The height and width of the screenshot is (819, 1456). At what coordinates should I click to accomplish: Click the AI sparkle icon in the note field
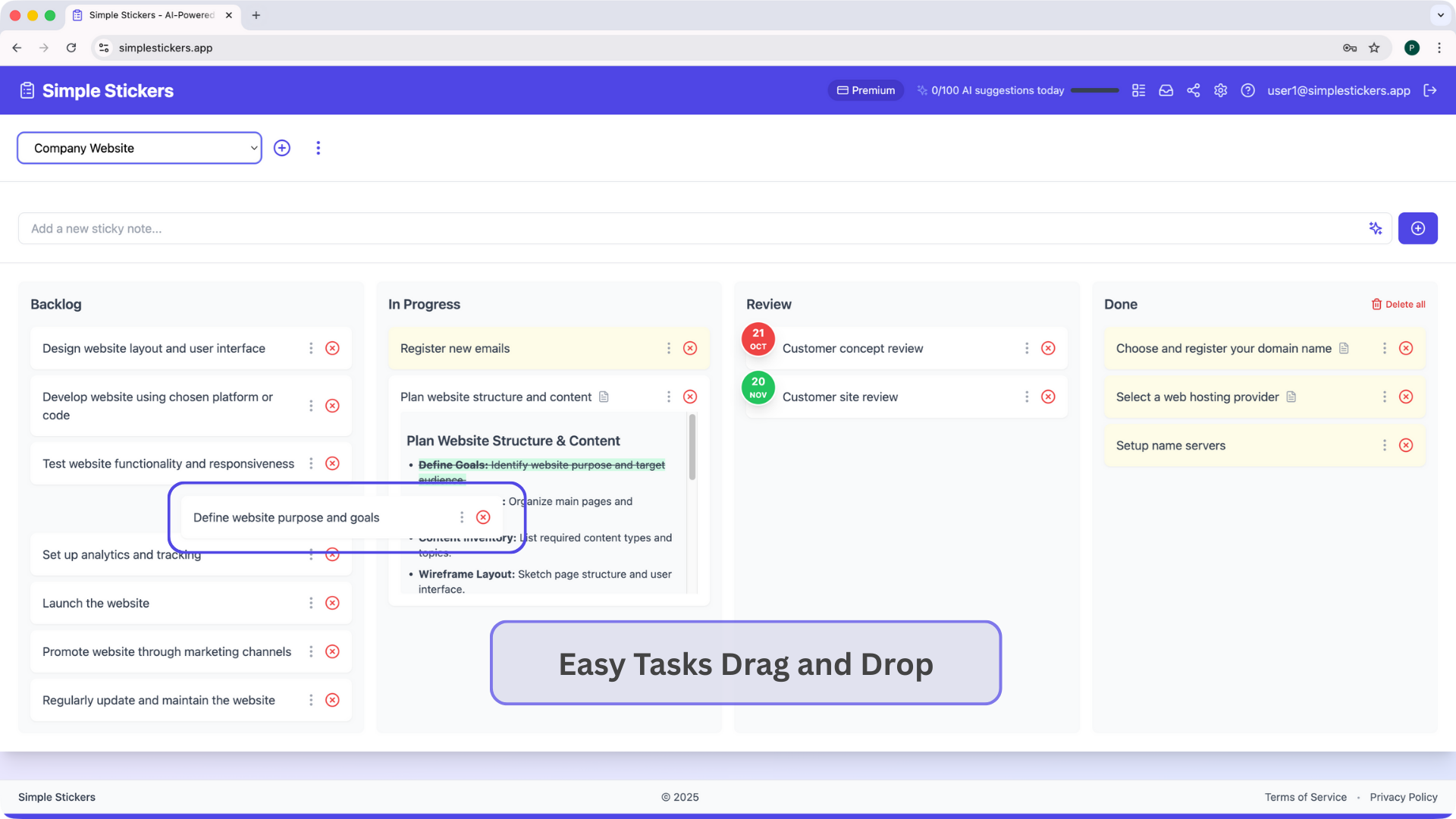point(1376,228)
